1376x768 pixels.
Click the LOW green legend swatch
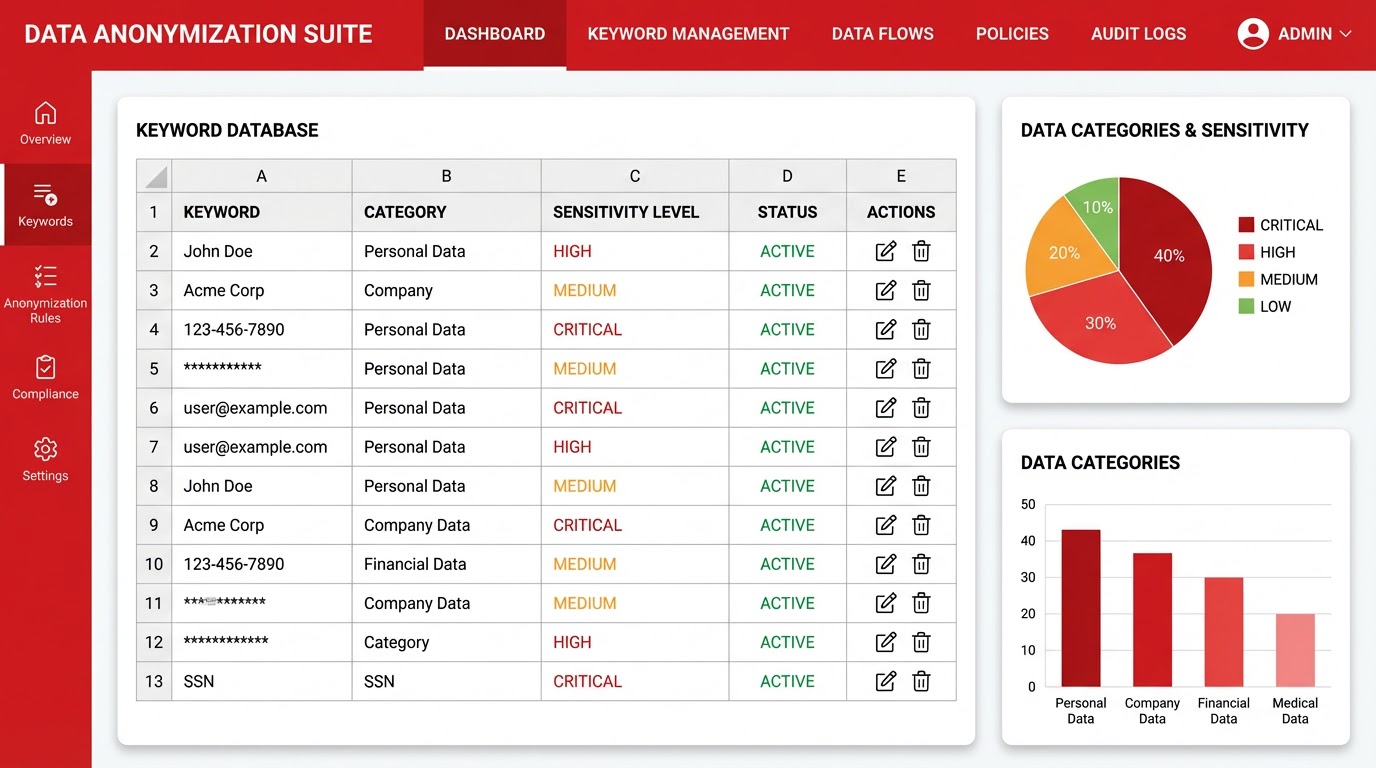[x=1246, y=306]
